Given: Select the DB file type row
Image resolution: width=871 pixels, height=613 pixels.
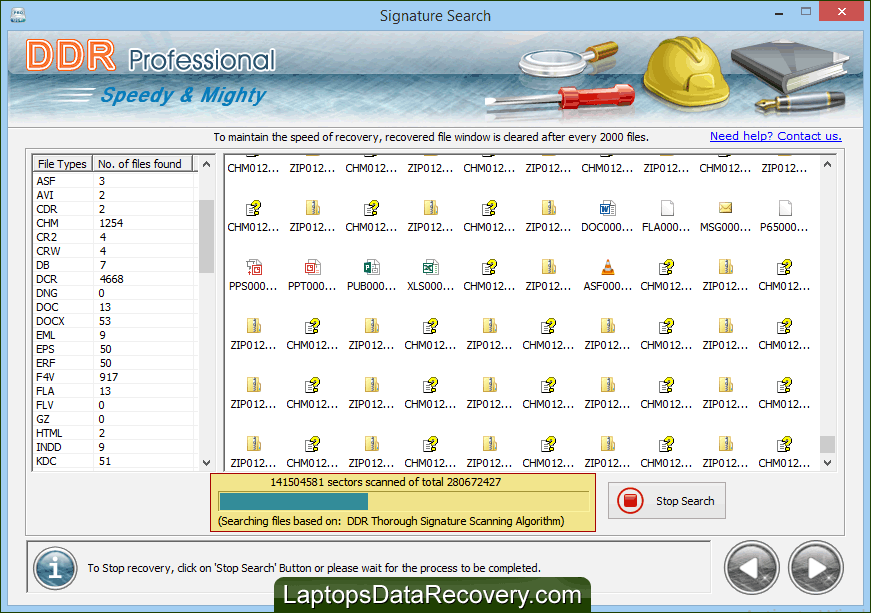Looking at the screenshot, I should coord(115,265).
